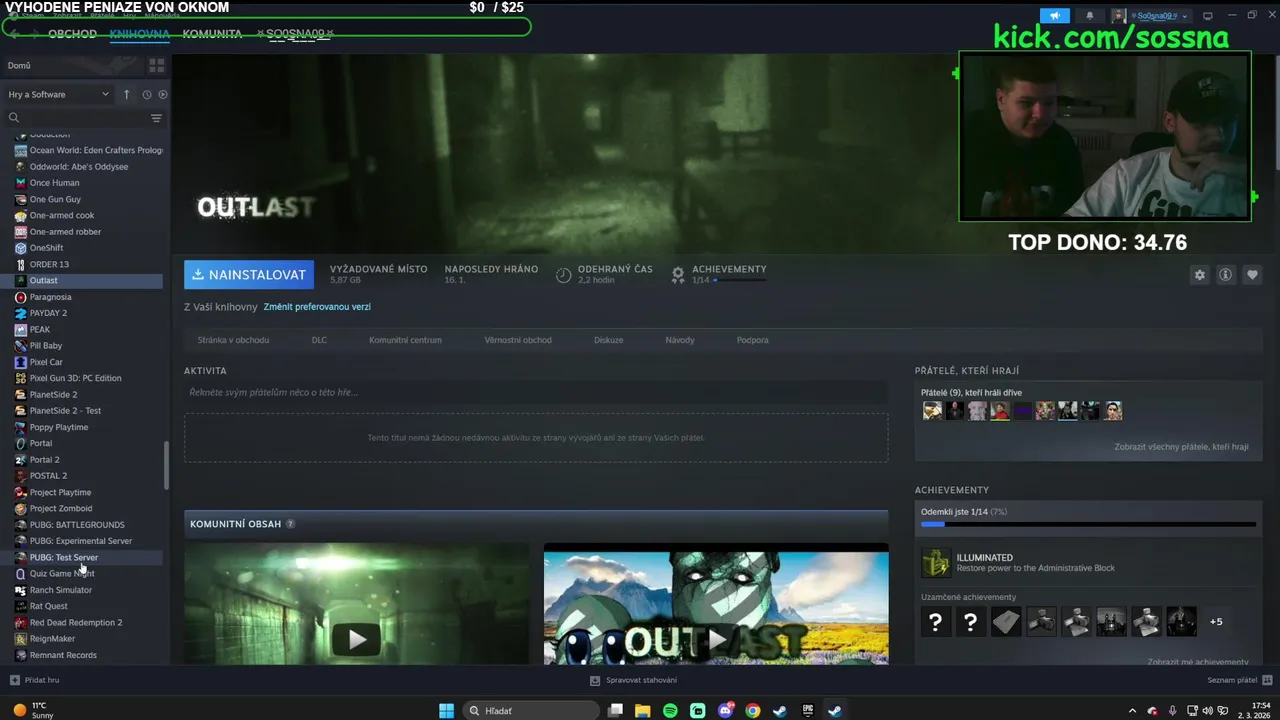Add Outlast to favorites heart icon
The width and height of the screenshot is (1280, 720).
pos(1252,275)
